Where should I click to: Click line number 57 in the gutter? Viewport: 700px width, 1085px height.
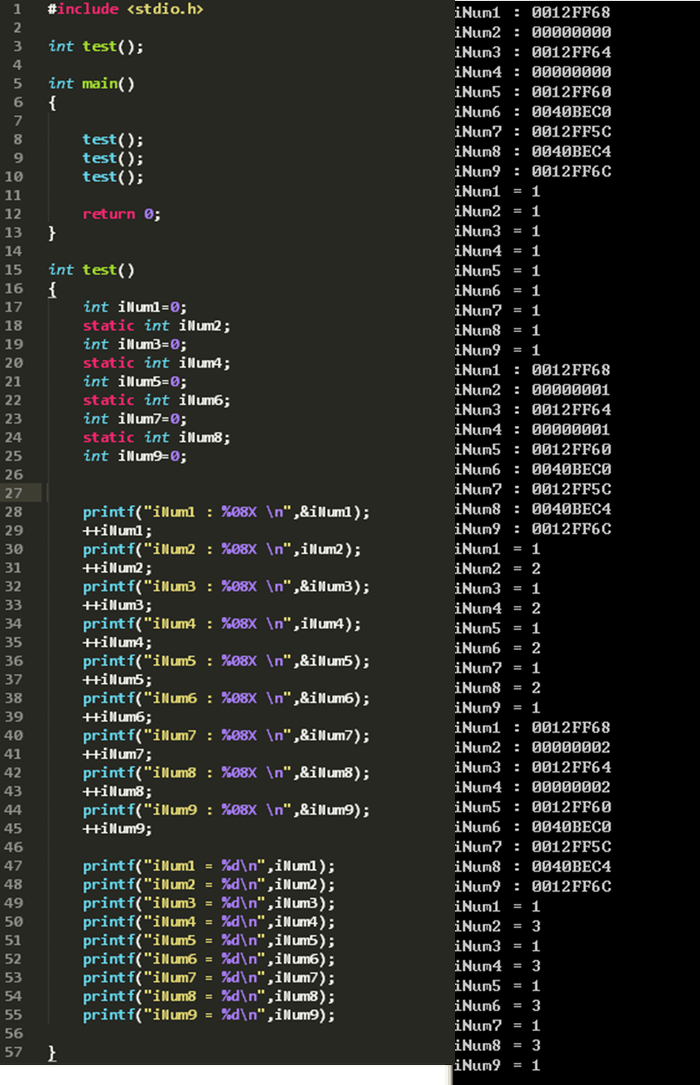(x=14, y=1052)
